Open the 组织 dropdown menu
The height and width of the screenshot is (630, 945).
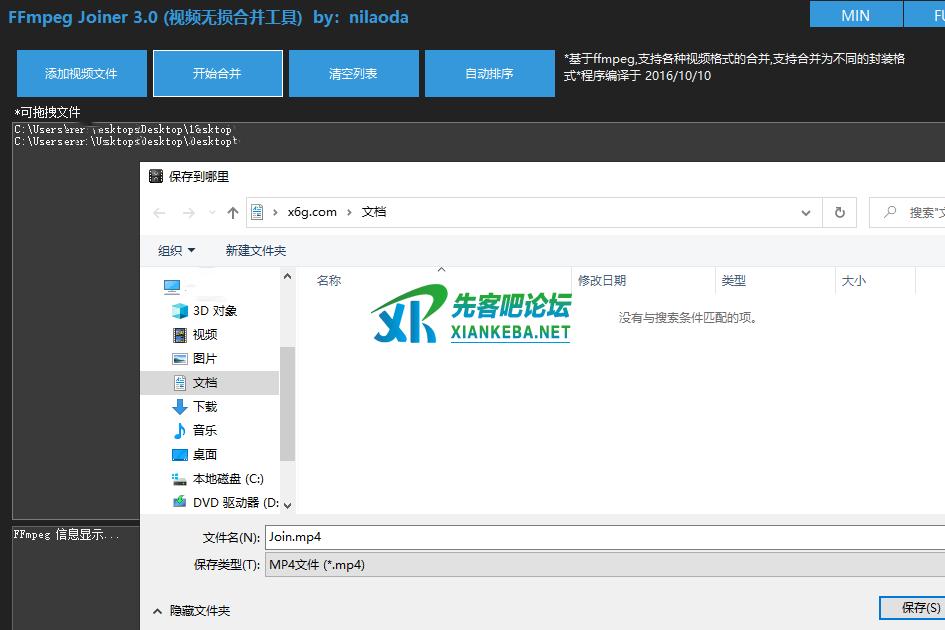[x=177, y=251]
